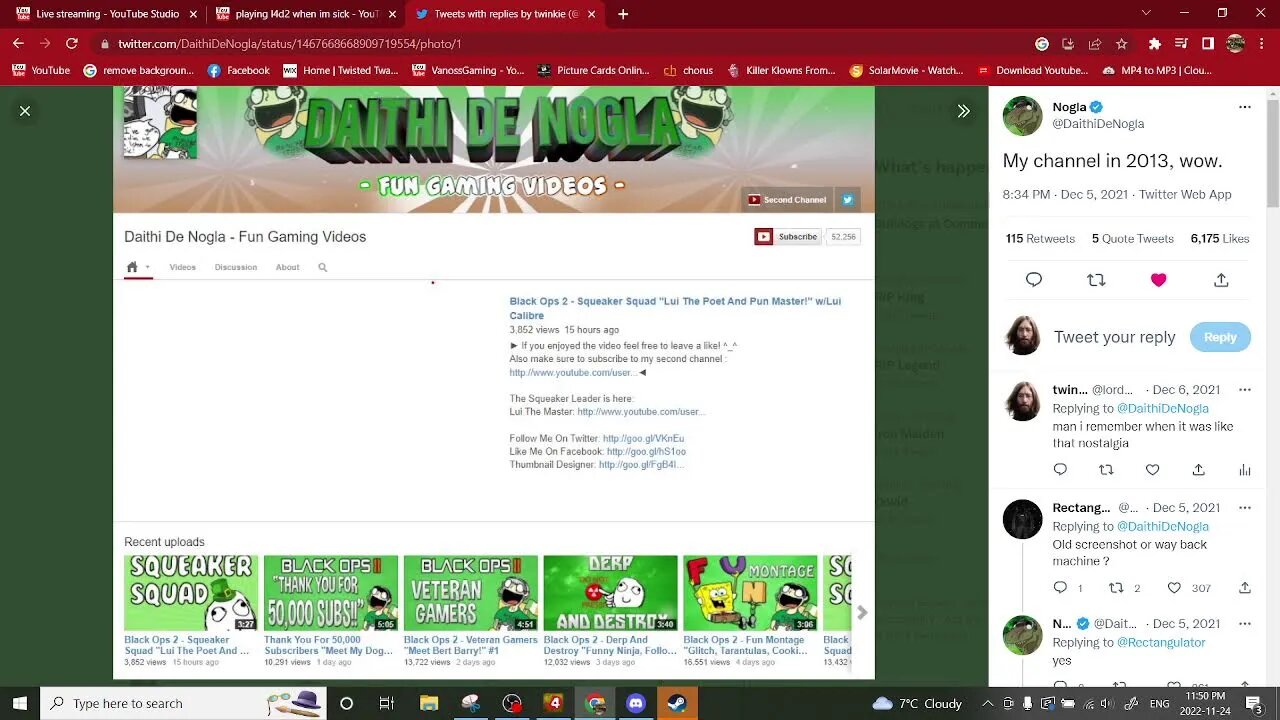Screen dimensions: 1280x720
Task: Open Nogla's profile avatar at tweet top
Action: (1022, 116)
